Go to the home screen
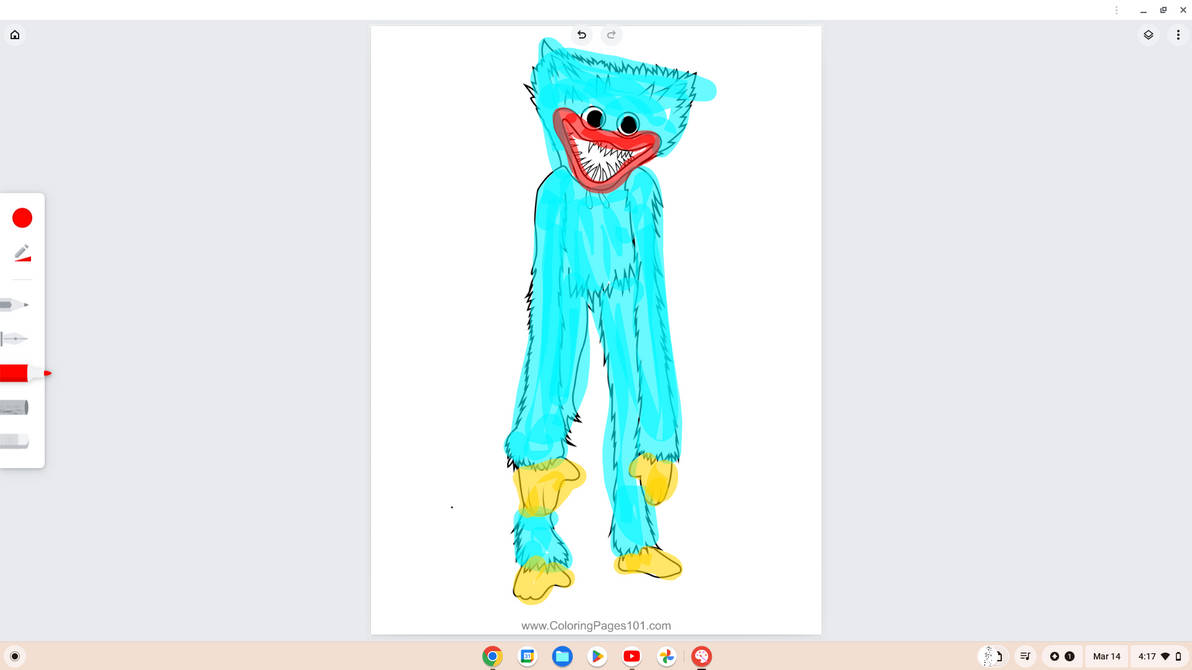 coord(14,35)
